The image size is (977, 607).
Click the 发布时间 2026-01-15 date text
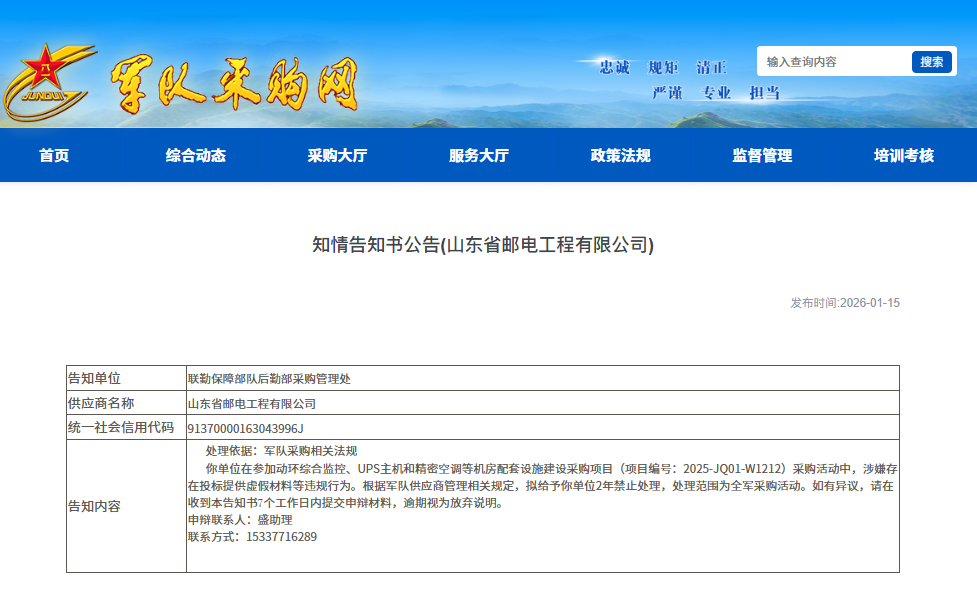point(845,303)
